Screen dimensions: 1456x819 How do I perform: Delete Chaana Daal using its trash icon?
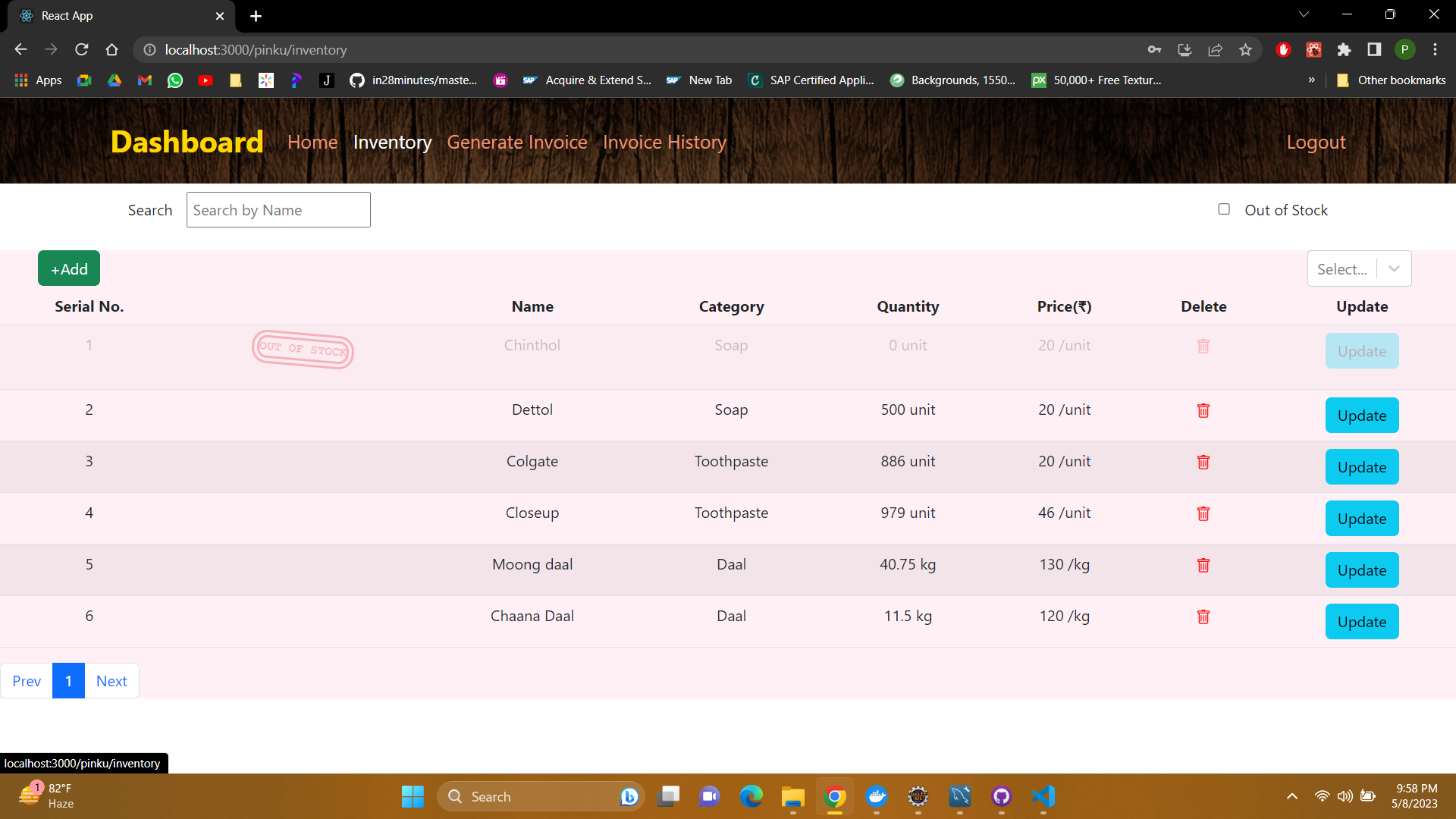point(1203,617)
